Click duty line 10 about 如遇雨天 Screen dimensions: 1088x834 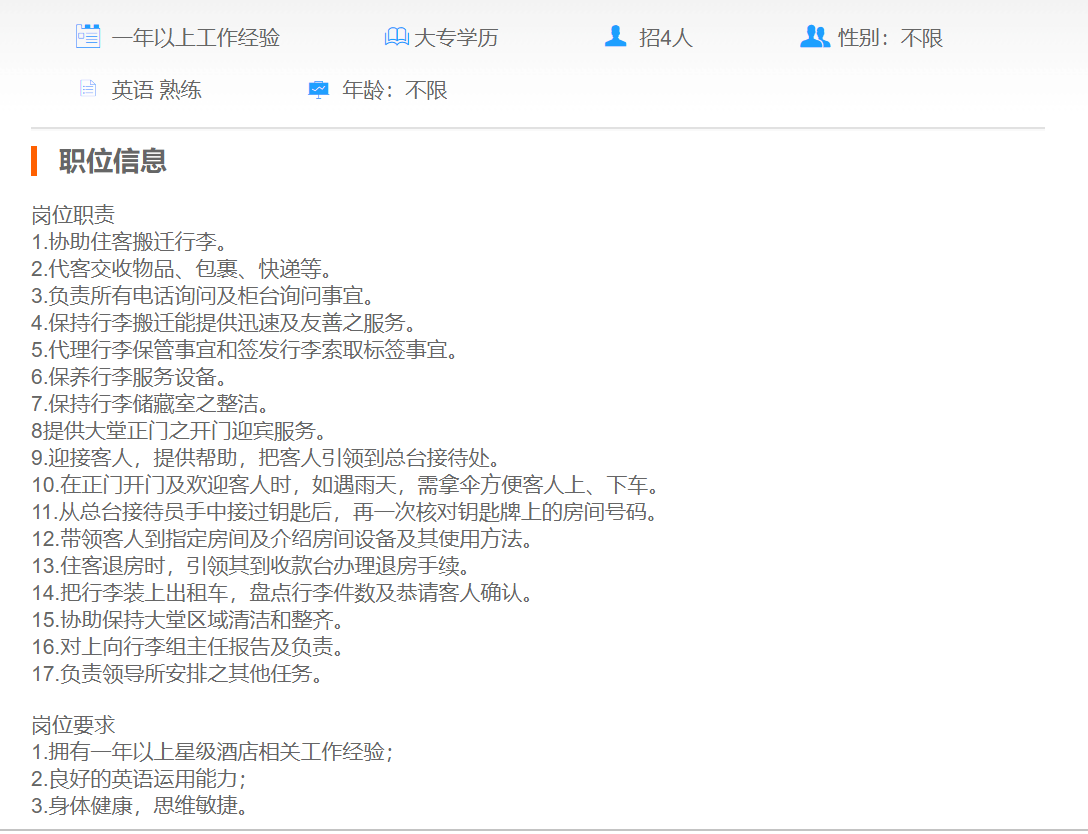point(345,485)
